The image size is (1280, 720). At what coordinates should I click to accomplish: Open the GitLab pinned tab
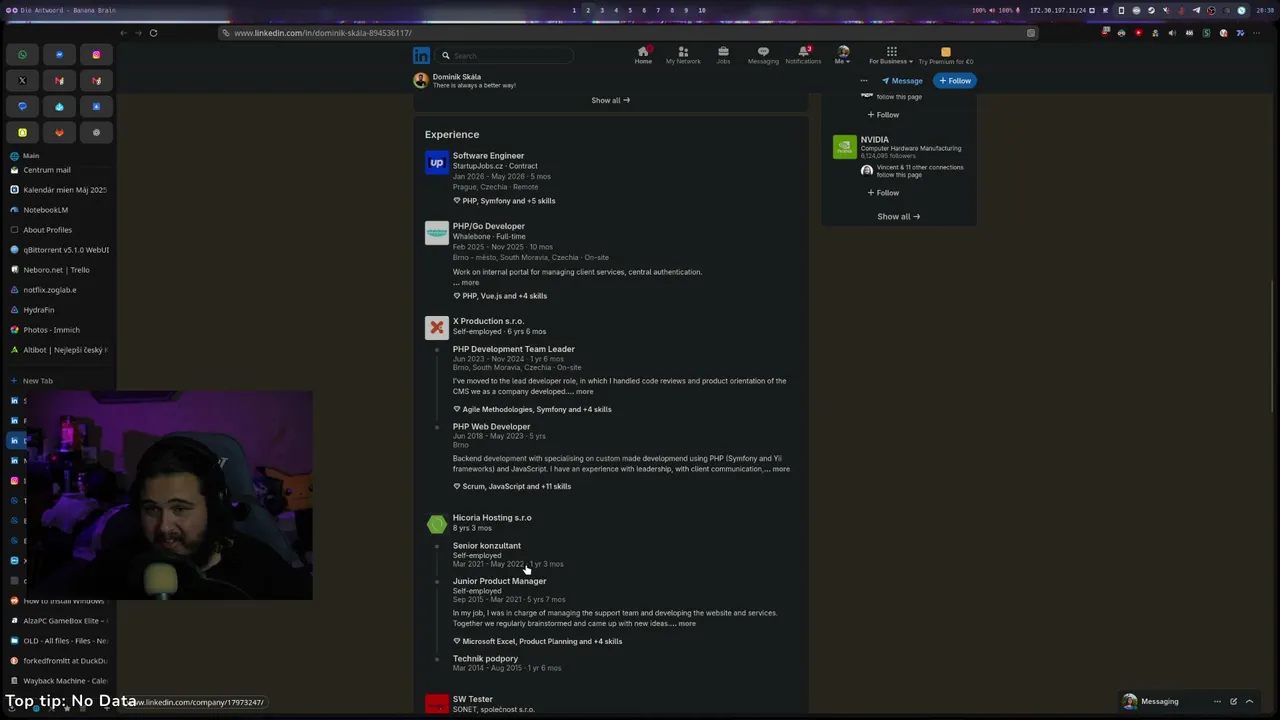pos(59,132)
